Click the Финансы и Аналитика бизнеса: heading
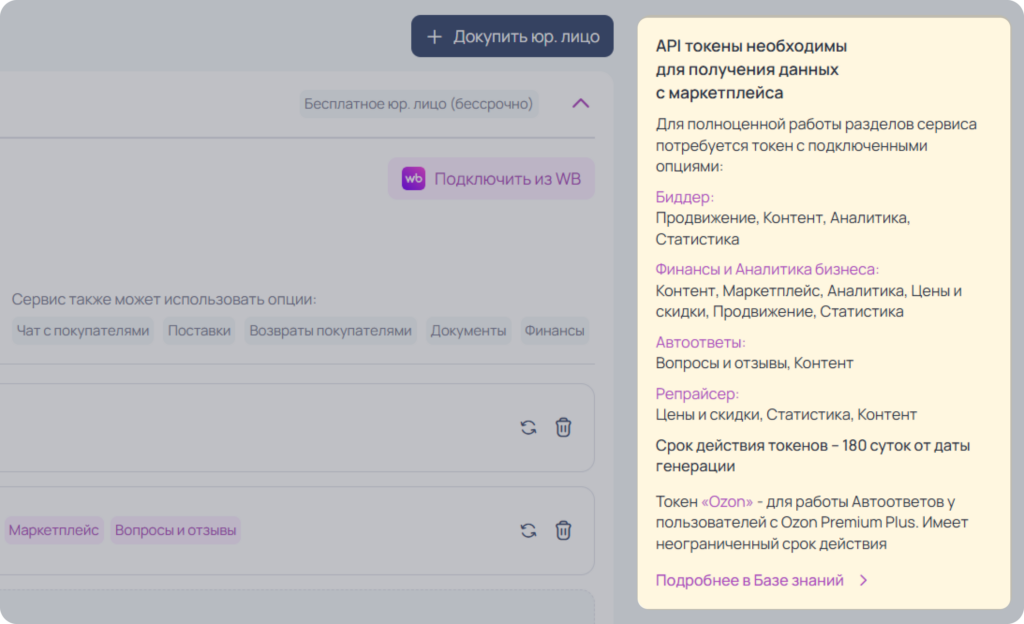The width and height of the screenshot is (1024, 624). click(x=767, y=270)
